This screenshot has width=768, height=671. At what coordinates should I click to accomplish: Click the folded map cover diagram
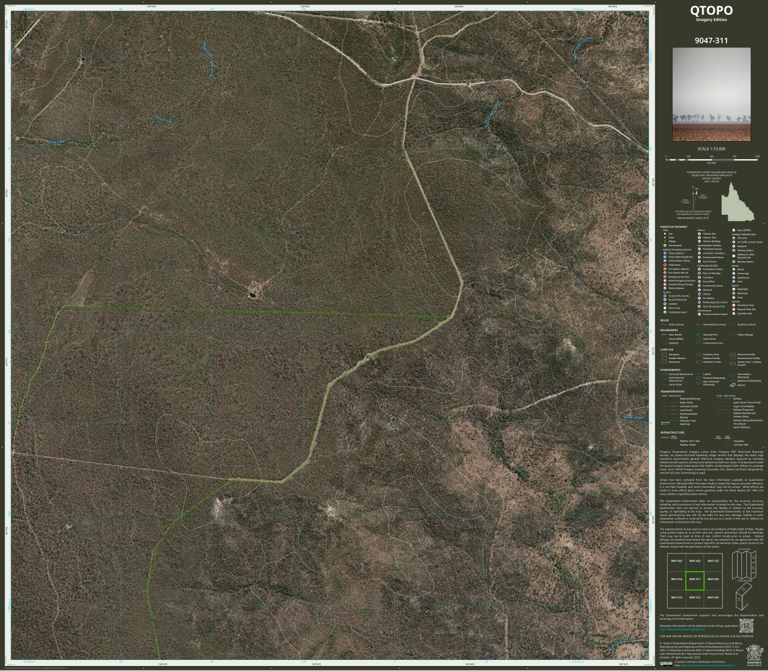744,597
